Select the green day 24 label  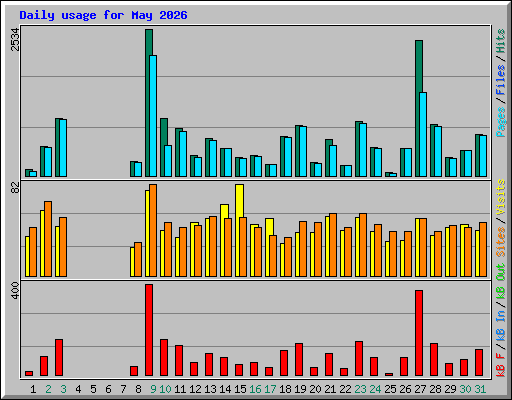tap(375, 389)
